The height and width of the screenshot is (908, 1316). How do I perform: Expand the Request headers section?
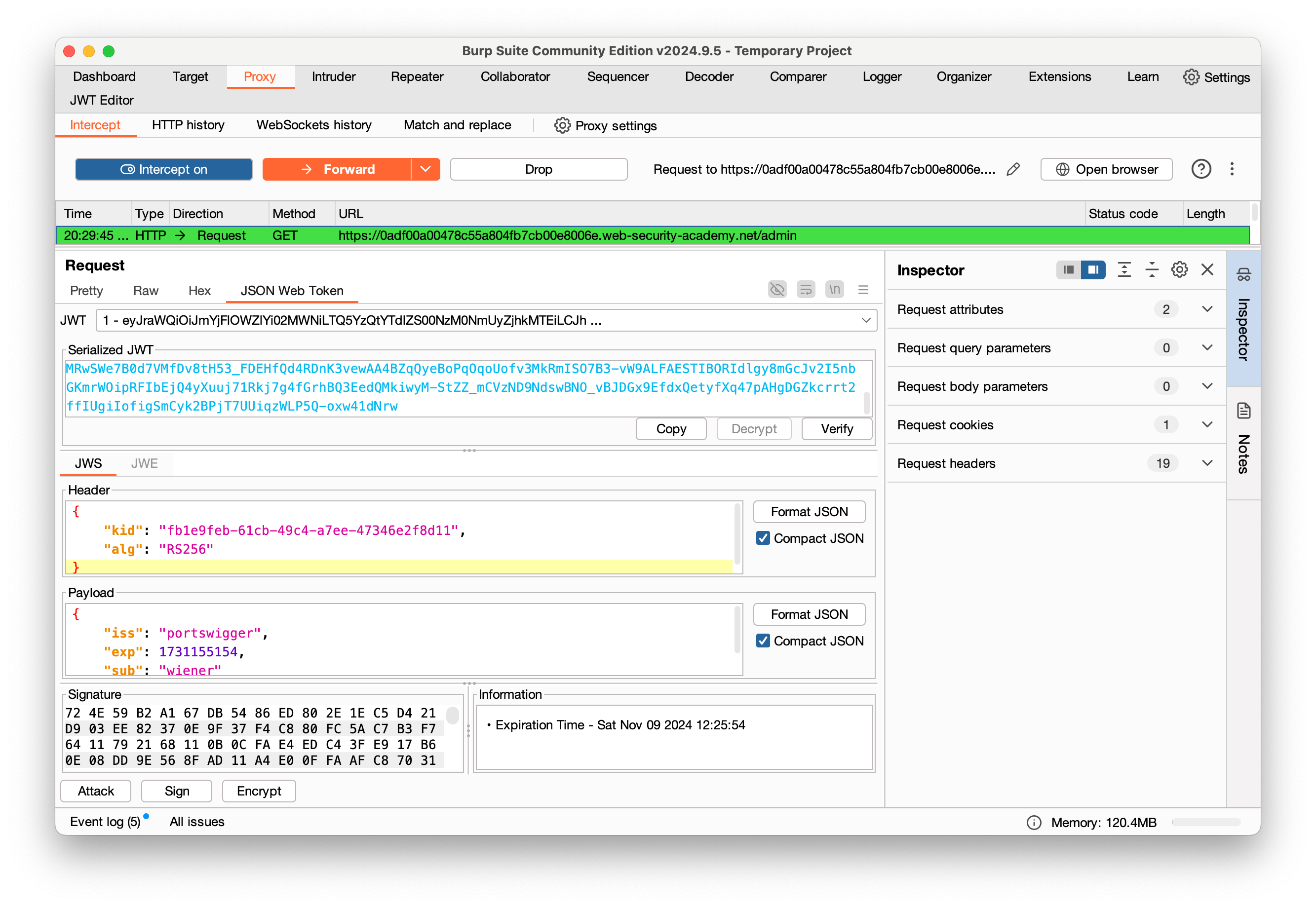(1207, 464)
